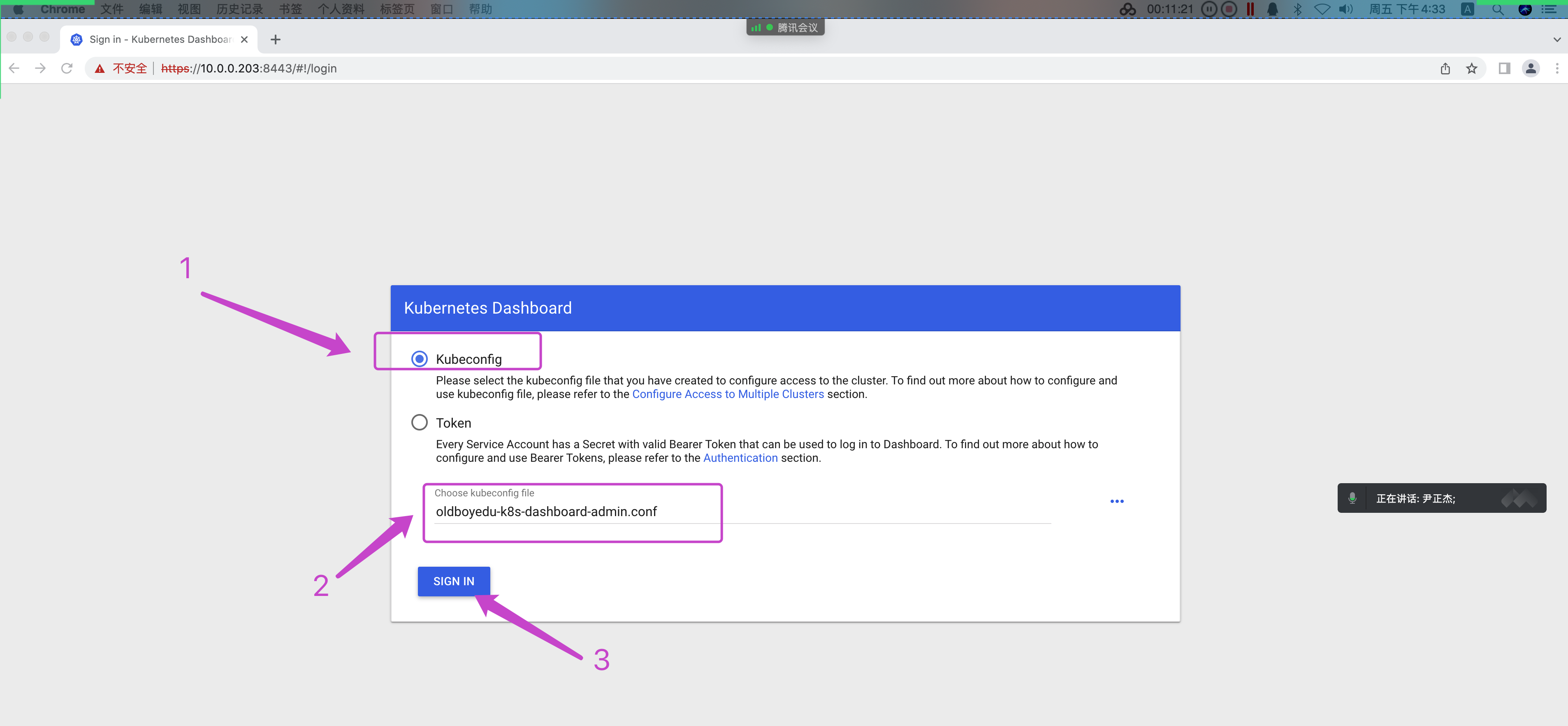1568x726 pixels.
Task: Click the share page icon in address bar
Action: 1445,68
